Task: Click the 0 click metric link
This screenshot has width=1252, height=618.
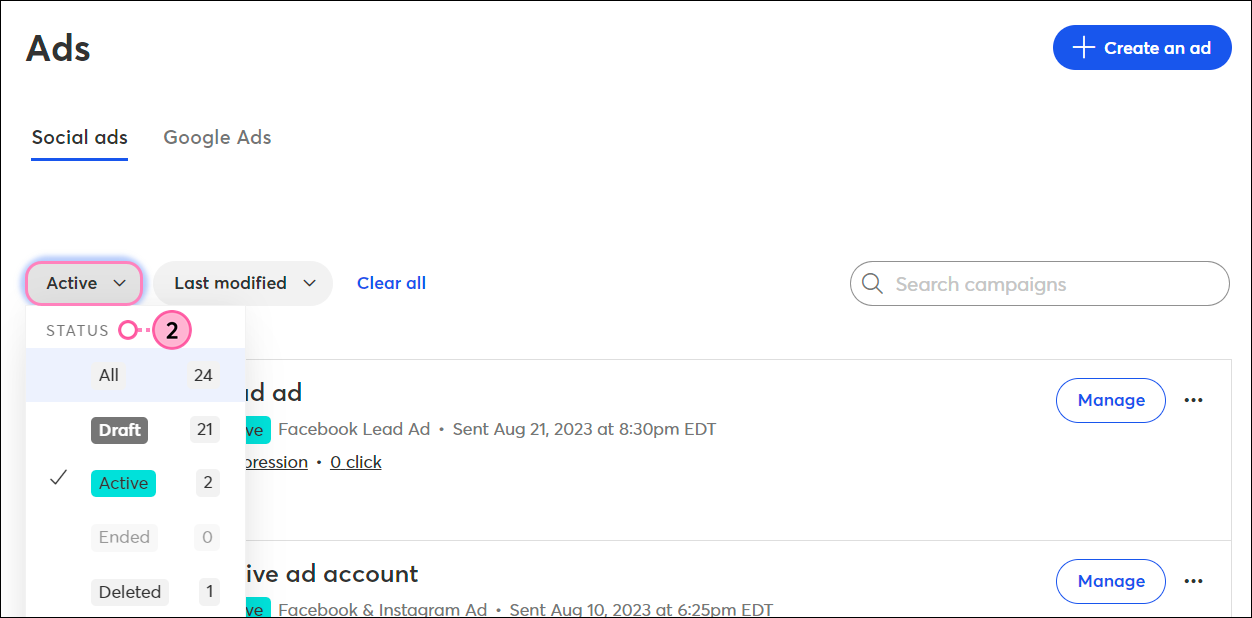Action: (356, 462)
